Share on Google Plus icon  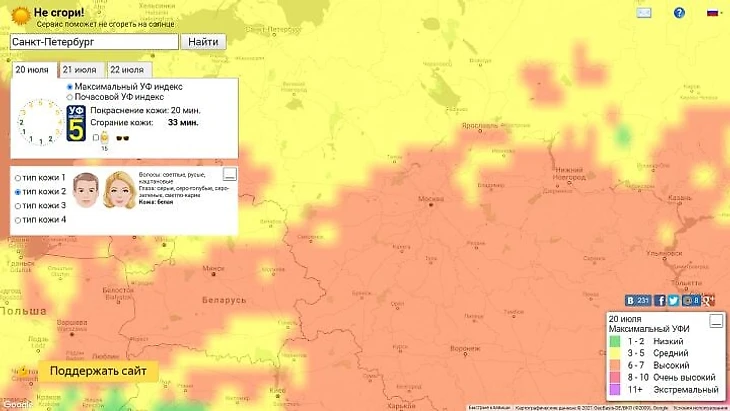(708, 301)
